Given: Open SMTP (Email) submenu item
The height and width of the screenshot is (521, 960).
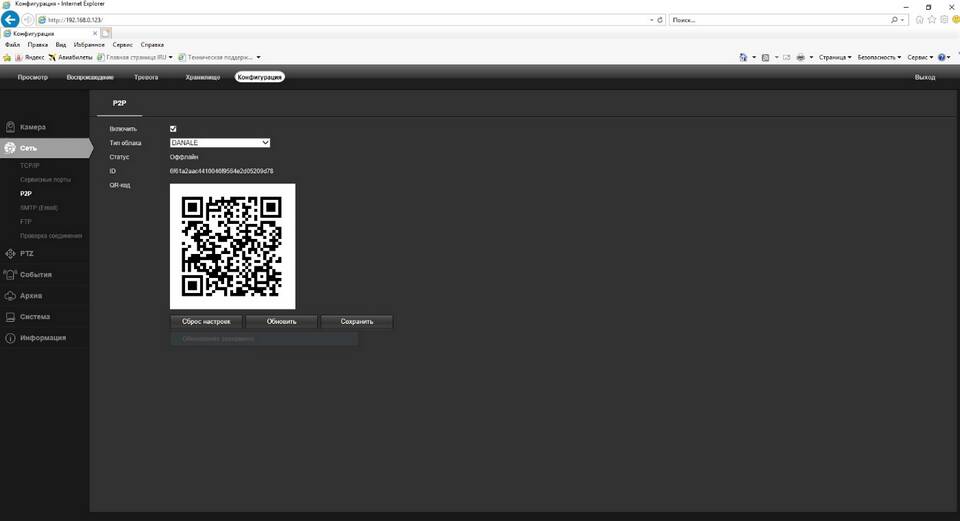Looking at the screenshot, I should 39,208.
